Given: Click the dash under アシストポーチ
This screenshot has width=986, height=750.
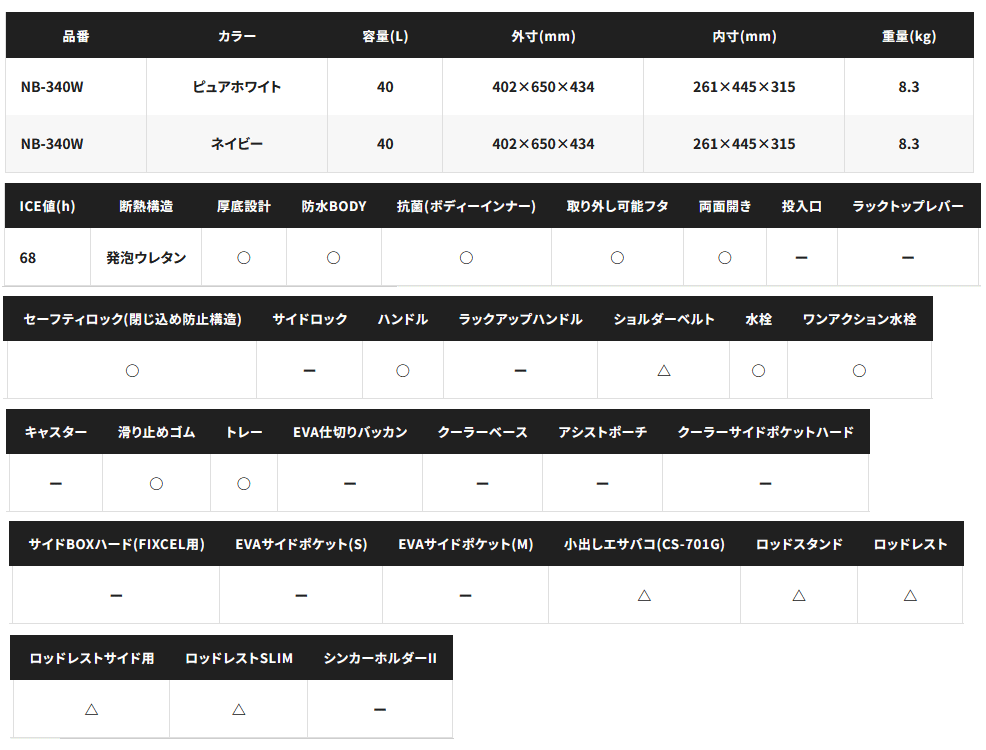Looking at the screenshot, I should 602,483.
